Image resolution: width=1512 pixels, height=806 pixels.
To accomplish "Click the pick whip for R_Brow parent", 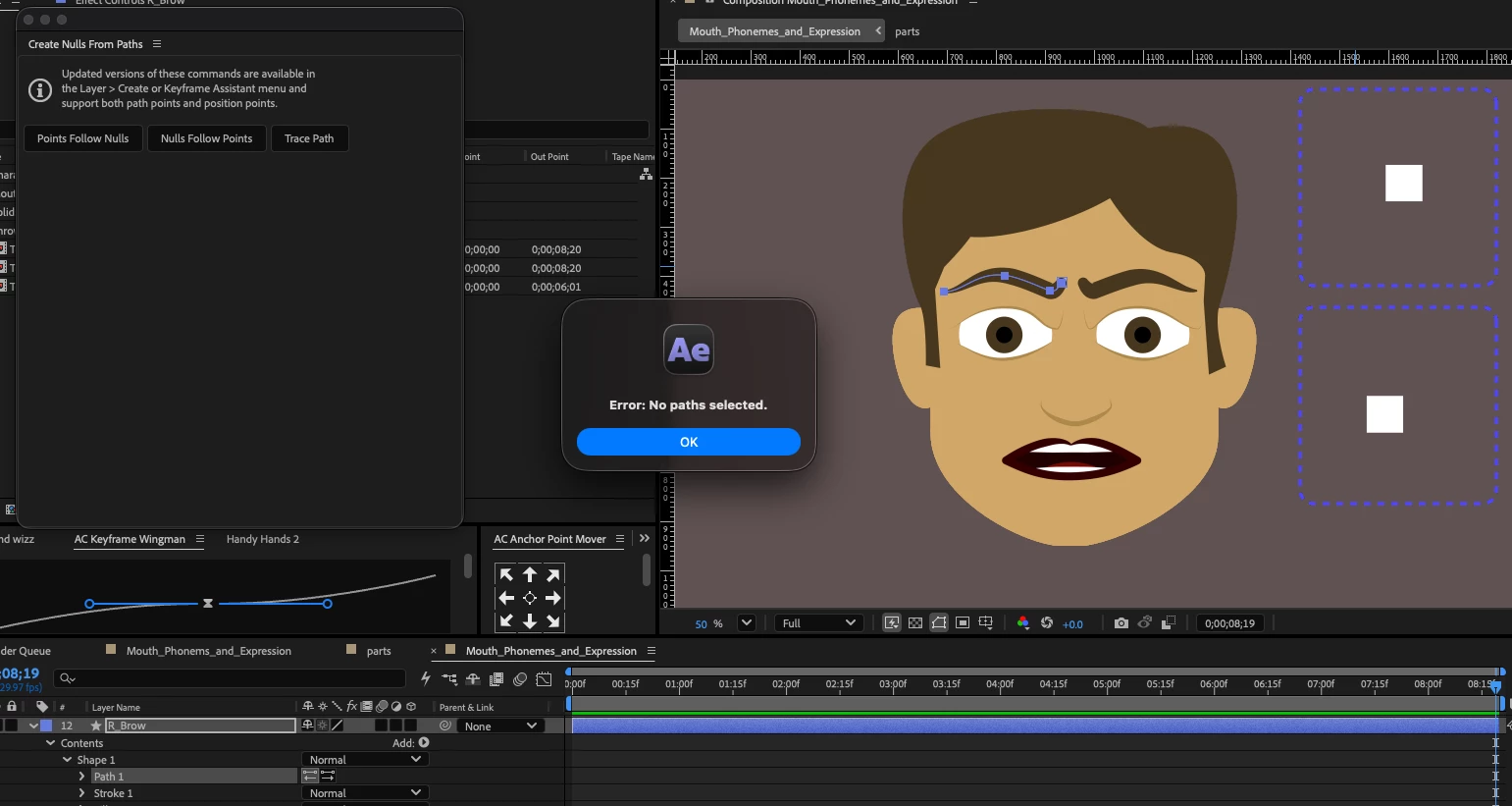I will coord(445,725).
